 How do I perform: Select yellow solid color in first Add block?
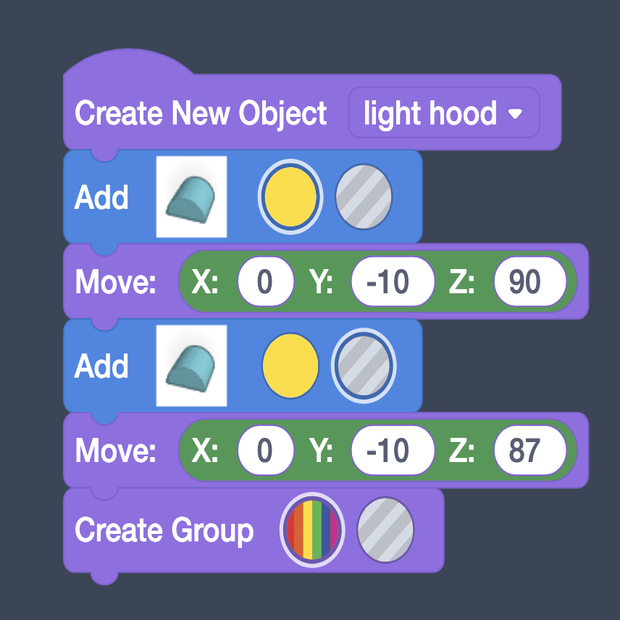click(290, 196)
